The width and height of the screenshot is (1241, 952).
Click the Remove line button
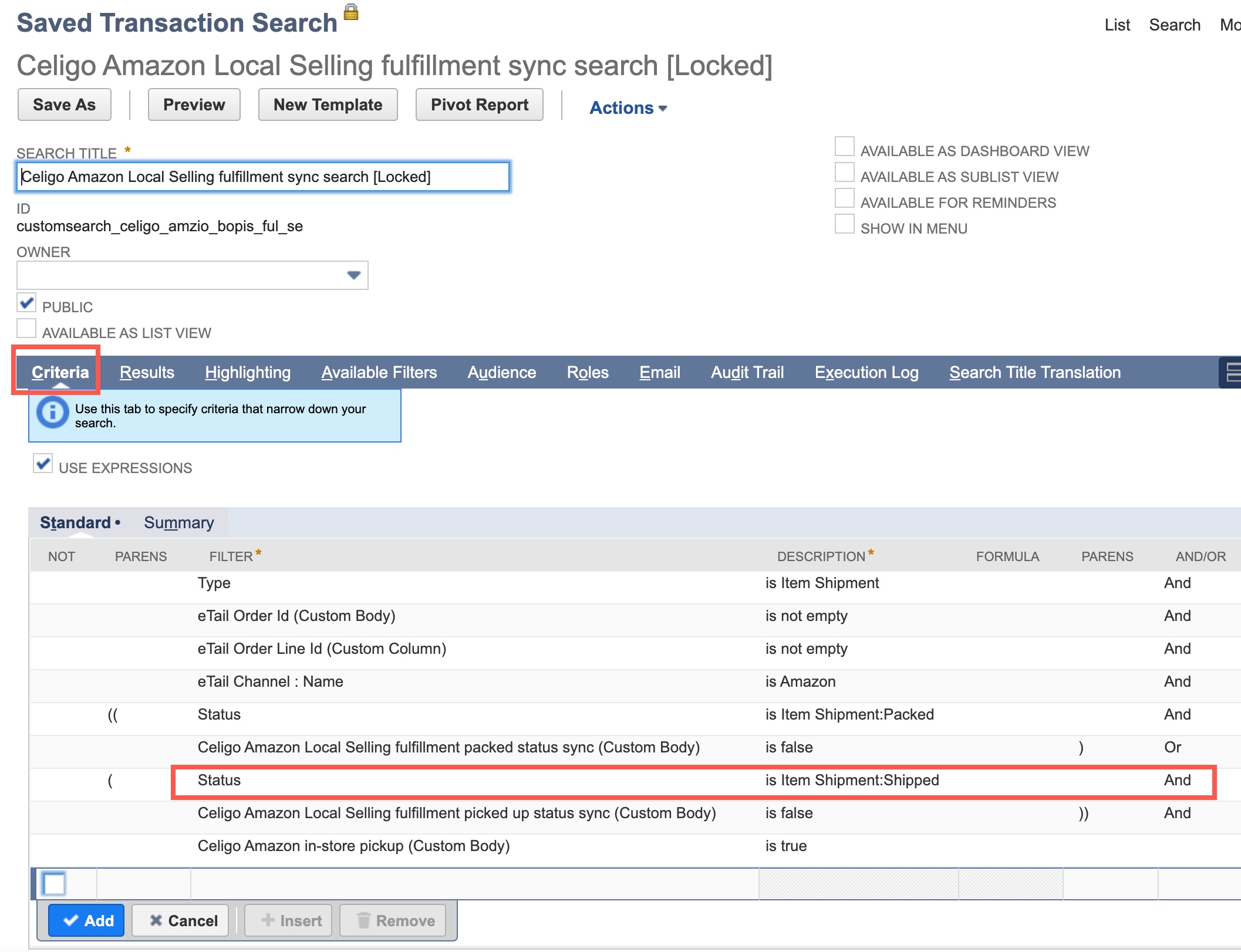(x=393, y=920)
